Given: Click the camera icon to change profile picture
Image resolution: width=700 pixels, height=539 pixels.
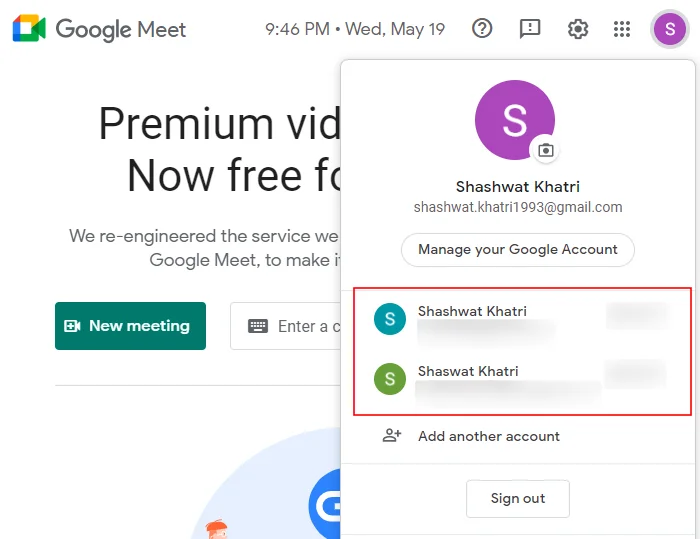Looking at the screenshot, I should (546, 150).
